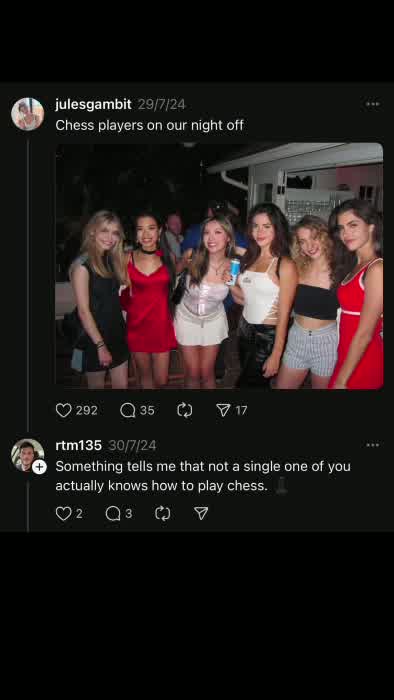Open the 29/7/24 post timestamp
Screen dimensions: 394x700
[161, 104]
